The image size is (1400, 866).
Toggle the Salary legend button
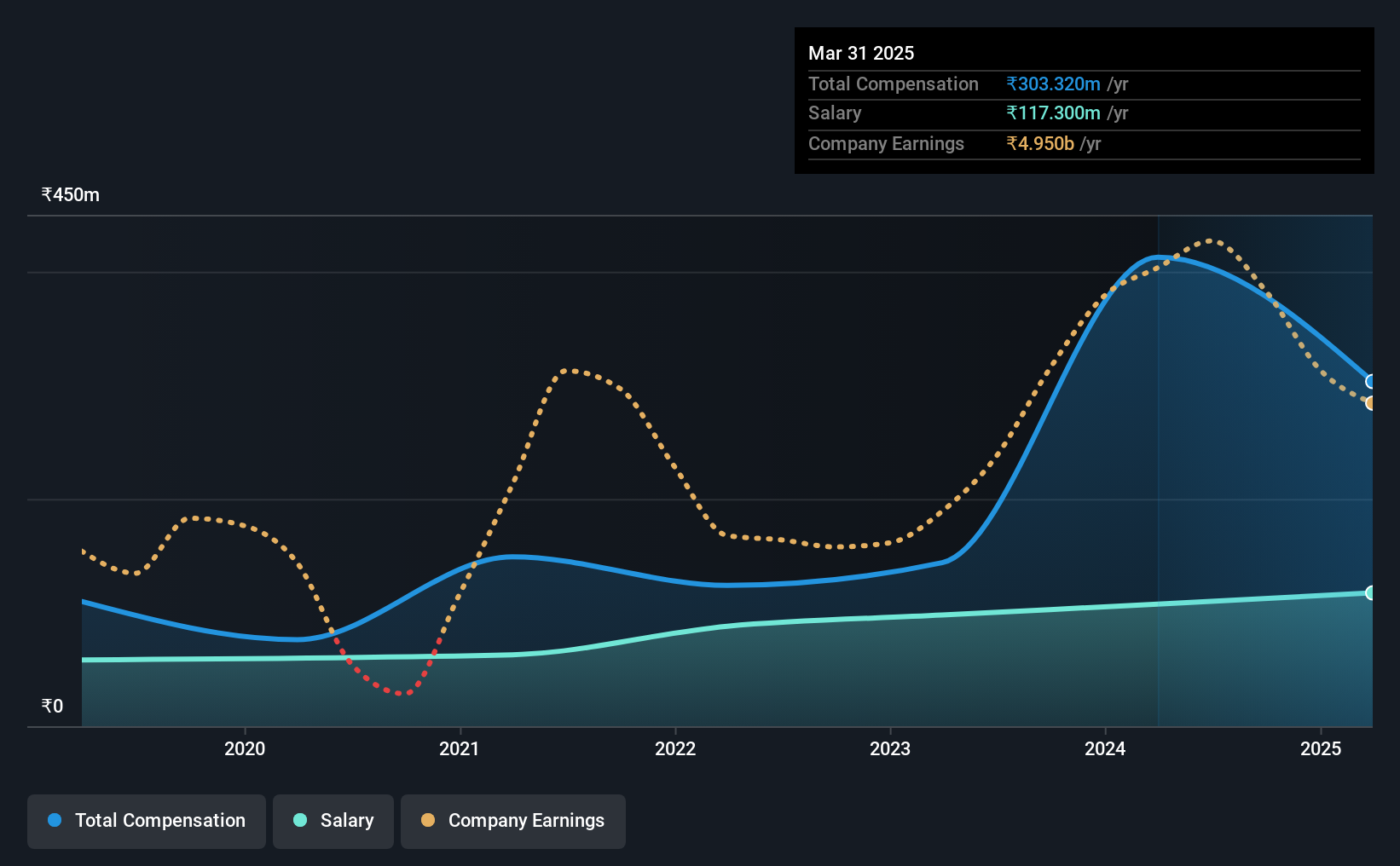click(333, 821)
